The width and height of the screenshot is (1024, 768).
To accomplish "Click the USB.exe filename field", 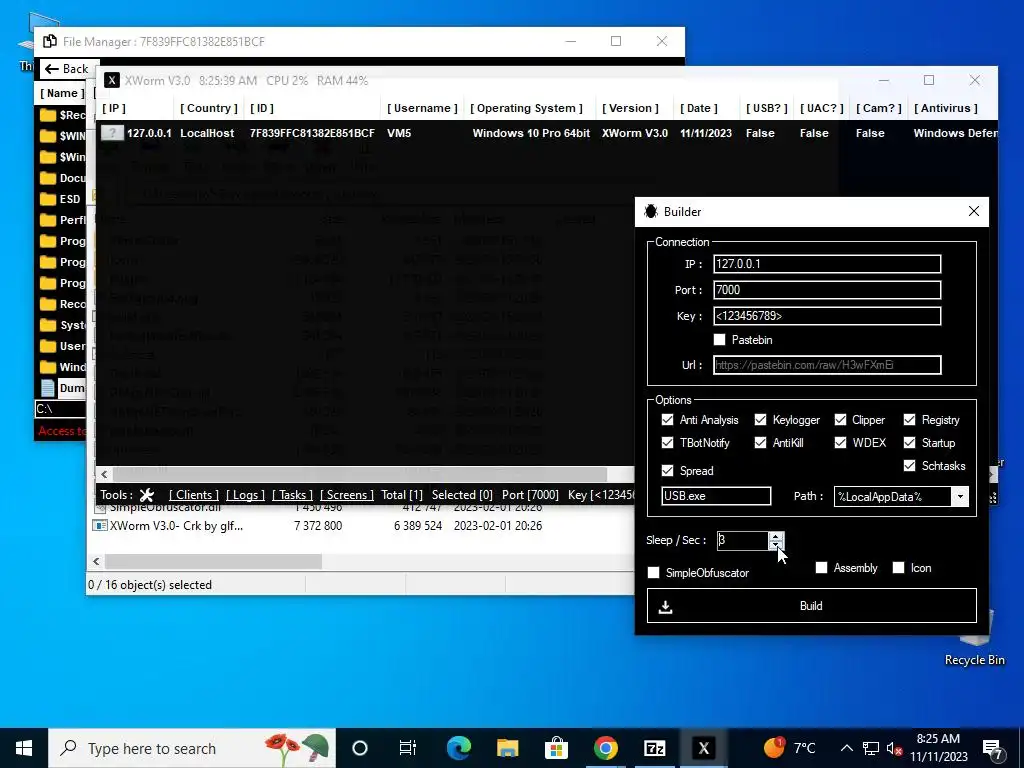I will [x=716, y=496].
